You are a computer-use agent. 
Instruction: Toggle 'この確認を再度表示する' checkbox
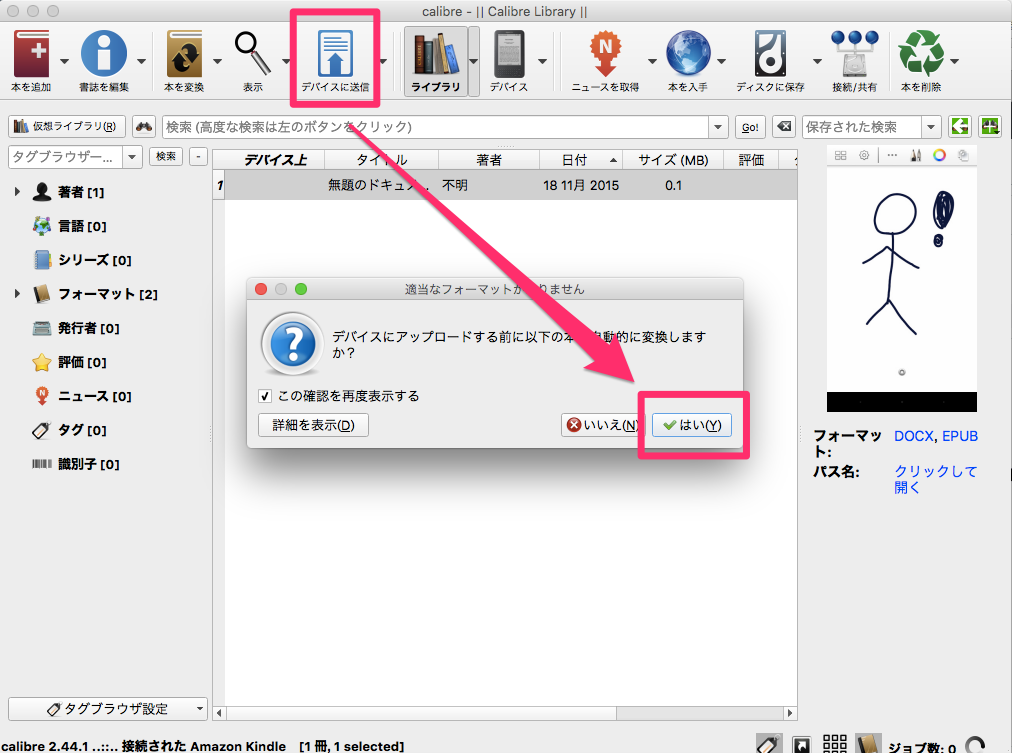click(265, 396)
